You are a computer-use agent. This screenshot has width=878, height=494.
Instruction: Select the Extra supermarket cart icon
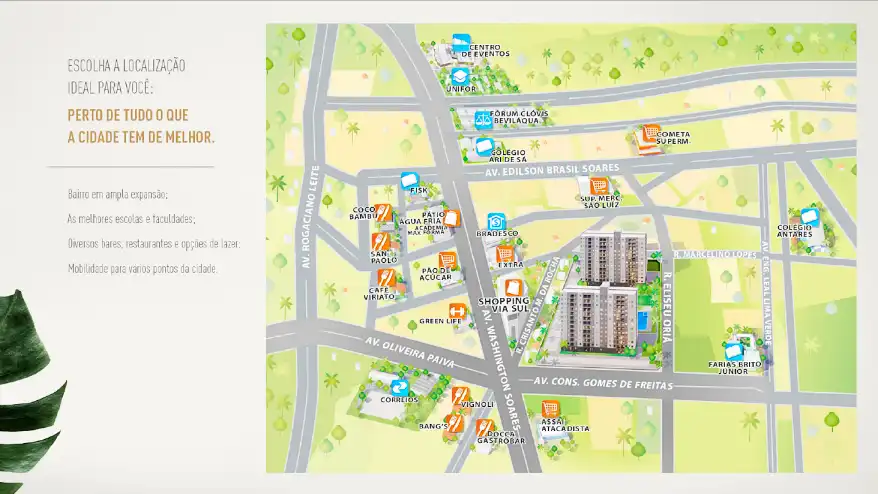(505, 254)
